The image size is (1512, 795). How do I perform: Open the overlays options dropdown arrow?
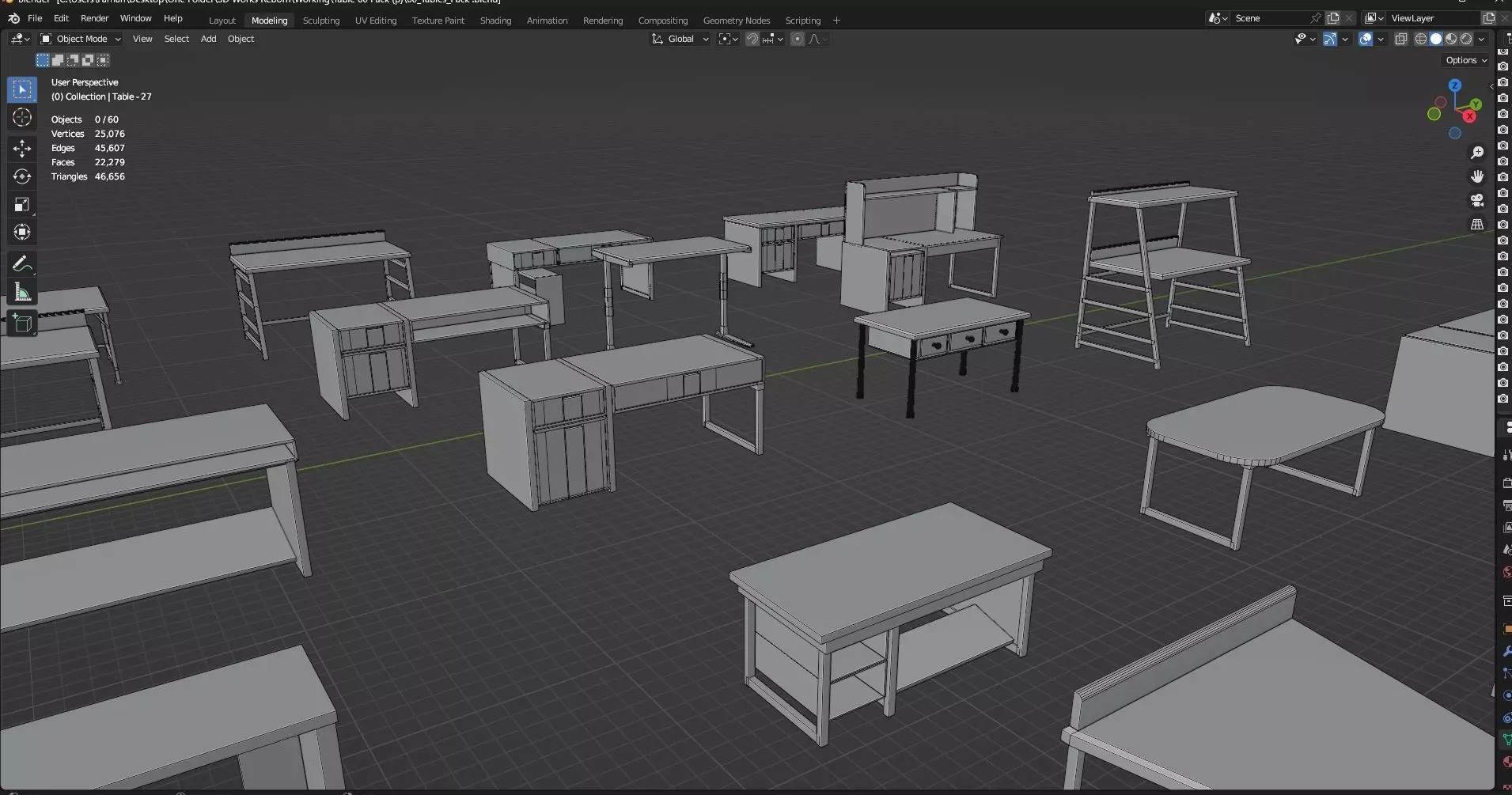tap(1381, 39)
